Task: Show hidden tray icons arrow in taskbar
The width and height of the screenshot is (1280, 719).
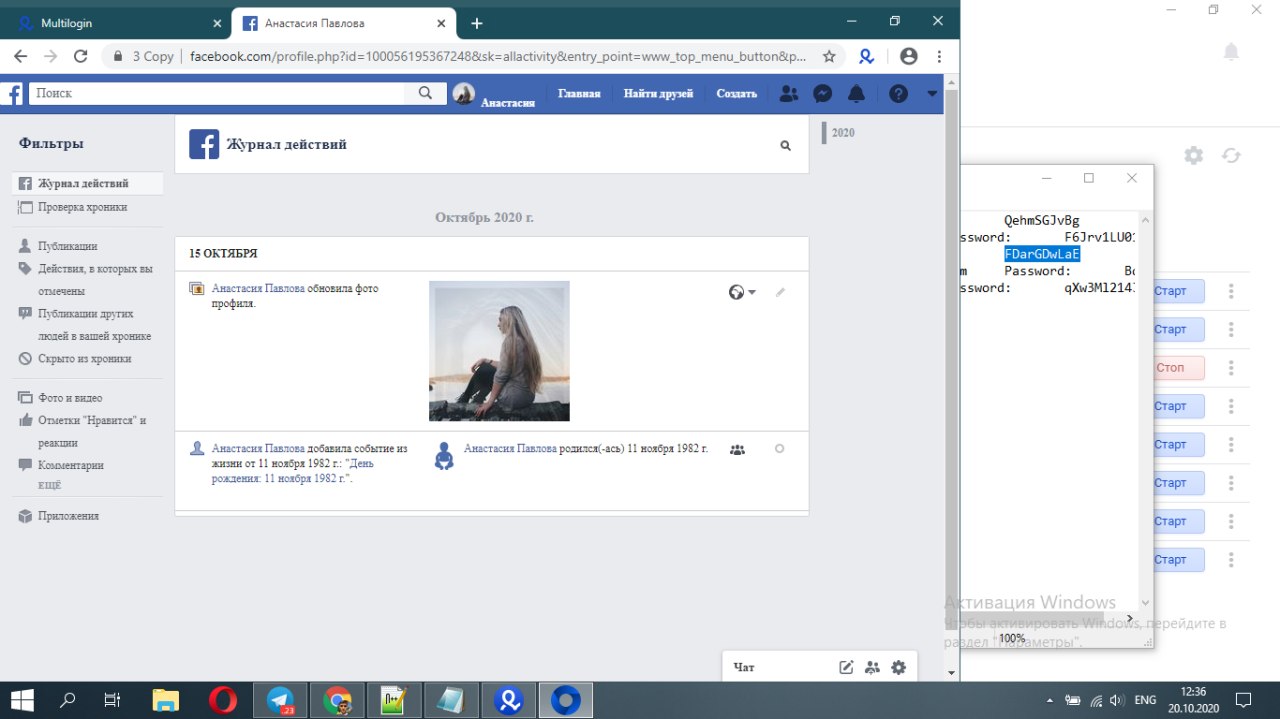Action: pyautogui.click(x=1049, y=700)
